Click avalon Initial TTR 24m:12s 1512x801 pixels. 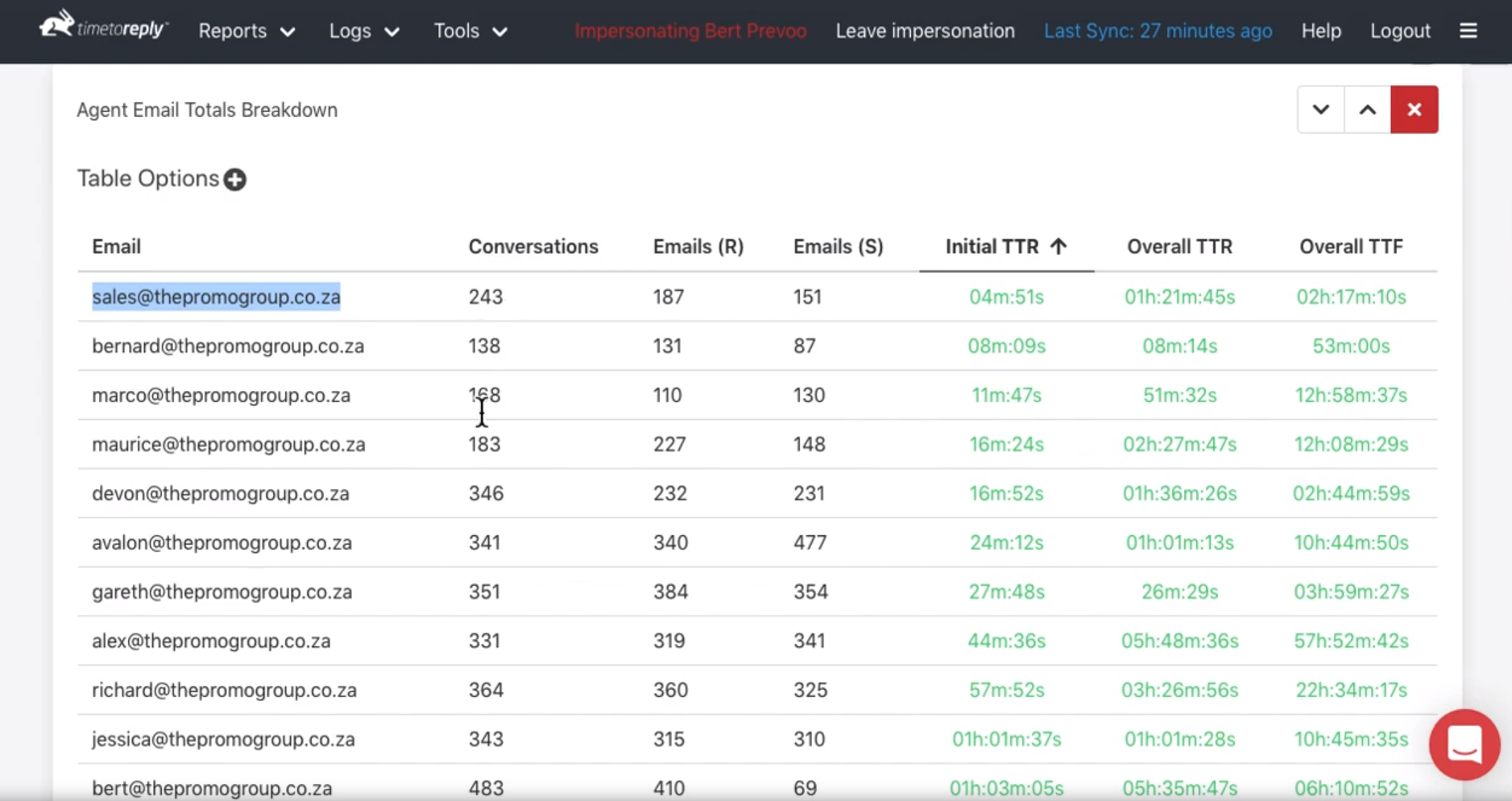pos(1006,542)
